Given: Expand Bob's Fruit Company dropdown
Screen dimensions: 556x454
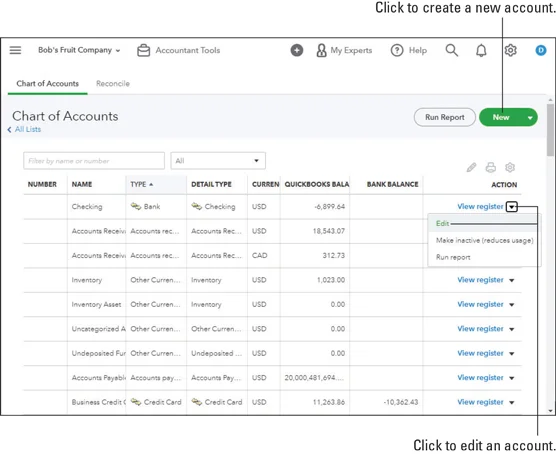Looking at the screenshot, I should tap(79, 50).
